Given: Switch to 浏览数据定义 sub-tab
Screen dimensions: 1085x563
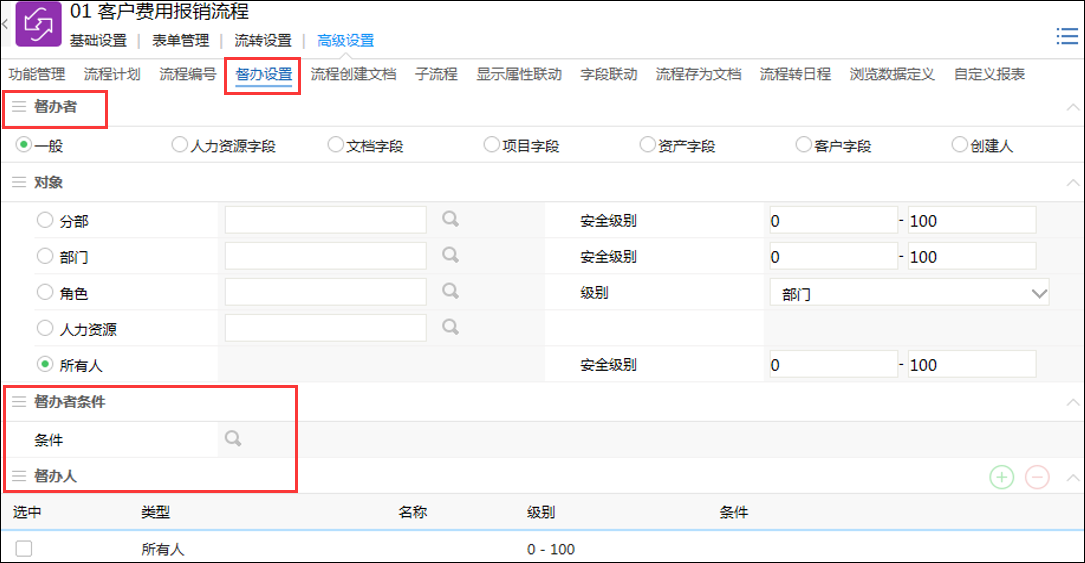Looking at the screenshot, I should pos(892,74).
